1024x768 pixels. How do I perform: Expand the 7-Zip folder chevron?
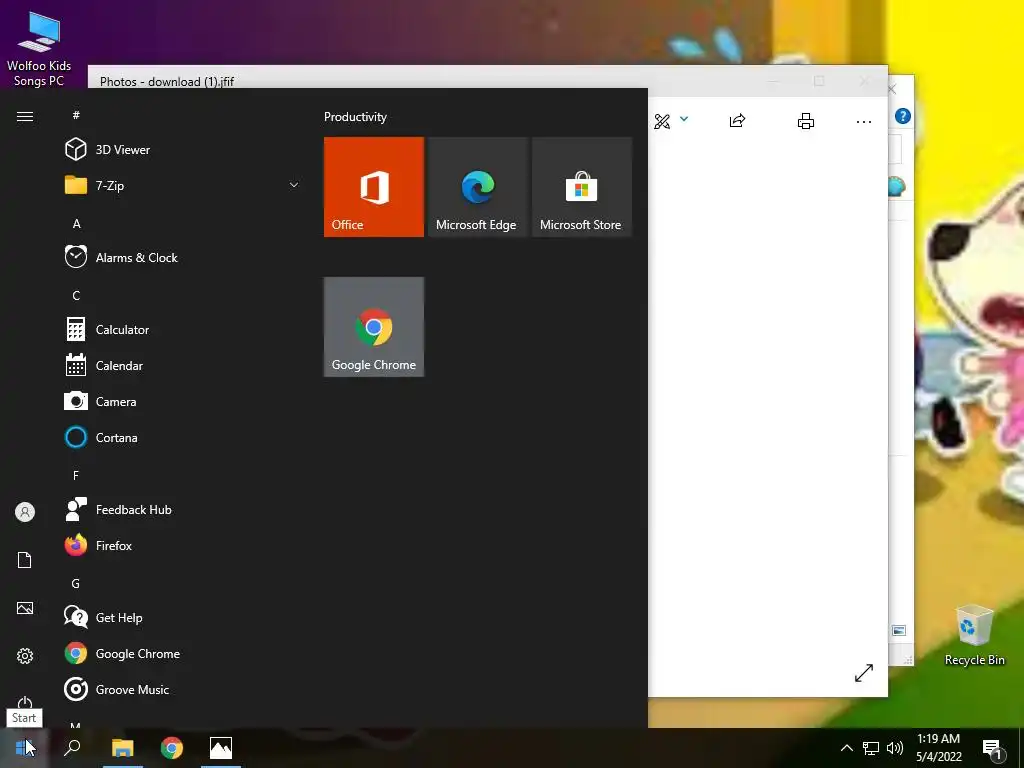click(294, 185)
